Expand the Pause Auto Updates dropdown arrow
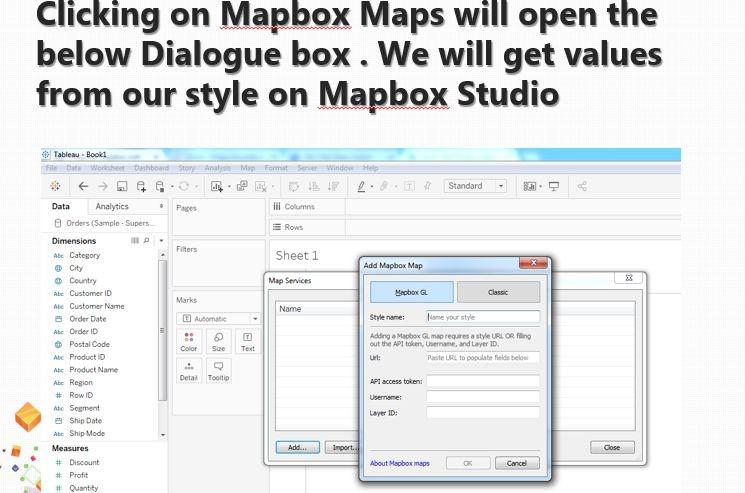The height and width of the screenshot is (493, 745). [172, 187]
